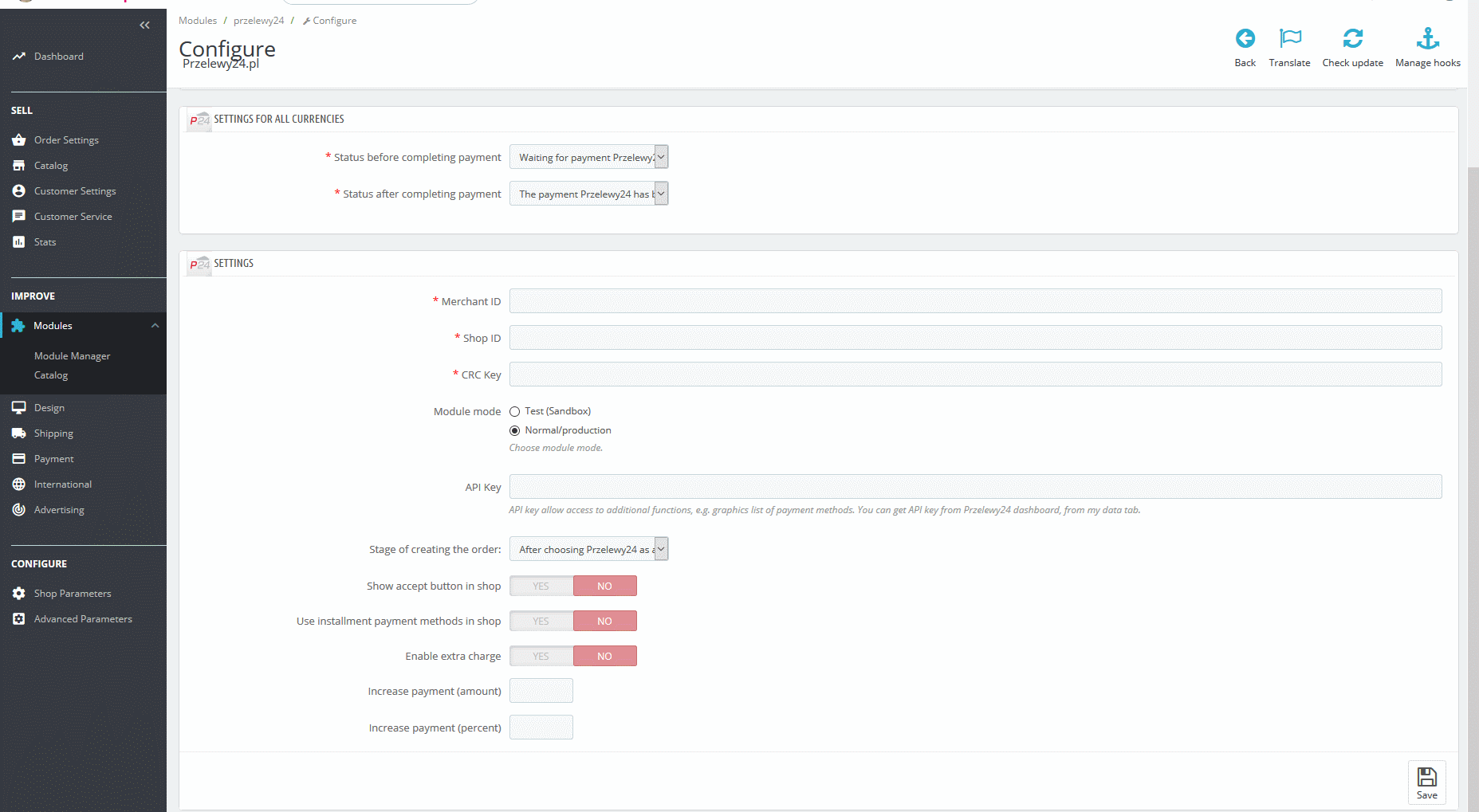Select the Catalog sidebar icon
This screenshot has height=812, width=1479.
pyautogui.click(x=19, y=165)
